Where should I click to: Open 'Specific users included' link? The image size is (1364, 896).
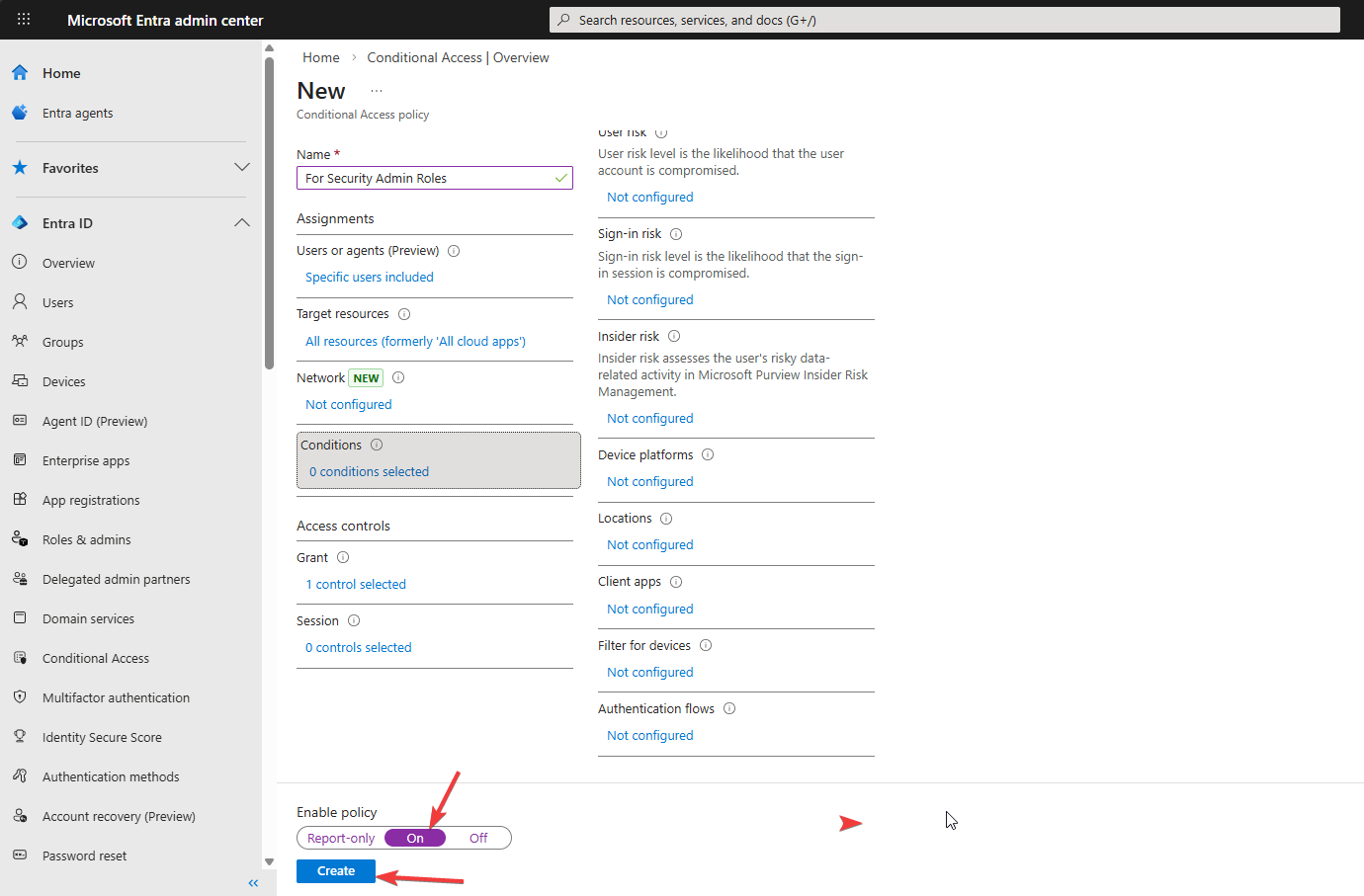pyautogui.click(x=370, y=278)
